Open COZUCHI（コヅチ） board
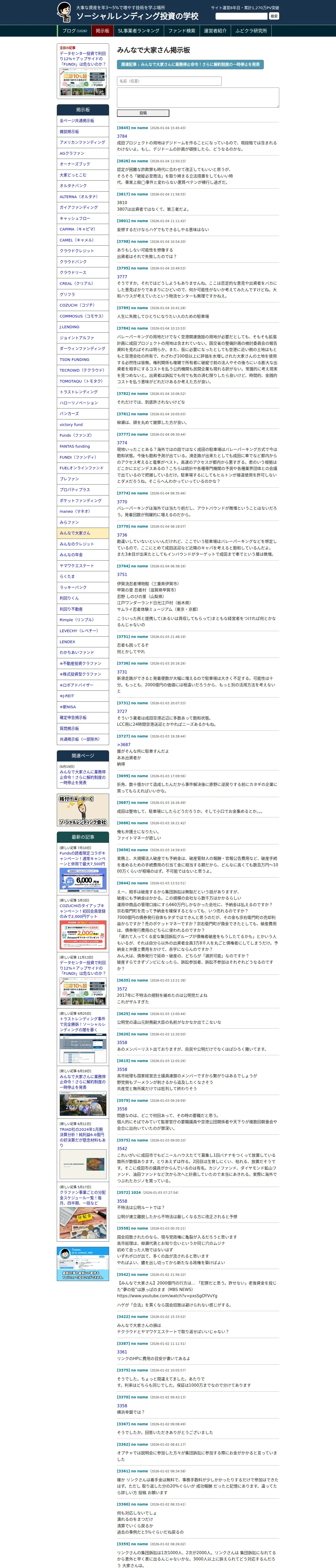 click(x=83, y=305)
